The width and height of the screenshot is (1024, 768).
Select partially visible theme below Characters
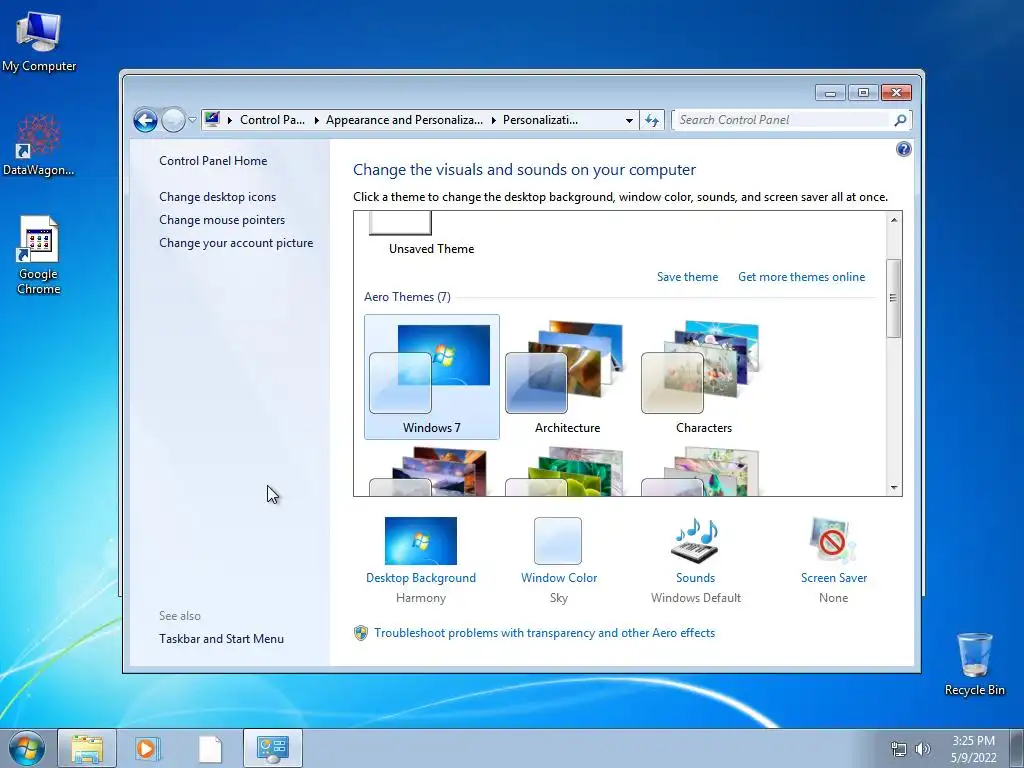(703, 471)
